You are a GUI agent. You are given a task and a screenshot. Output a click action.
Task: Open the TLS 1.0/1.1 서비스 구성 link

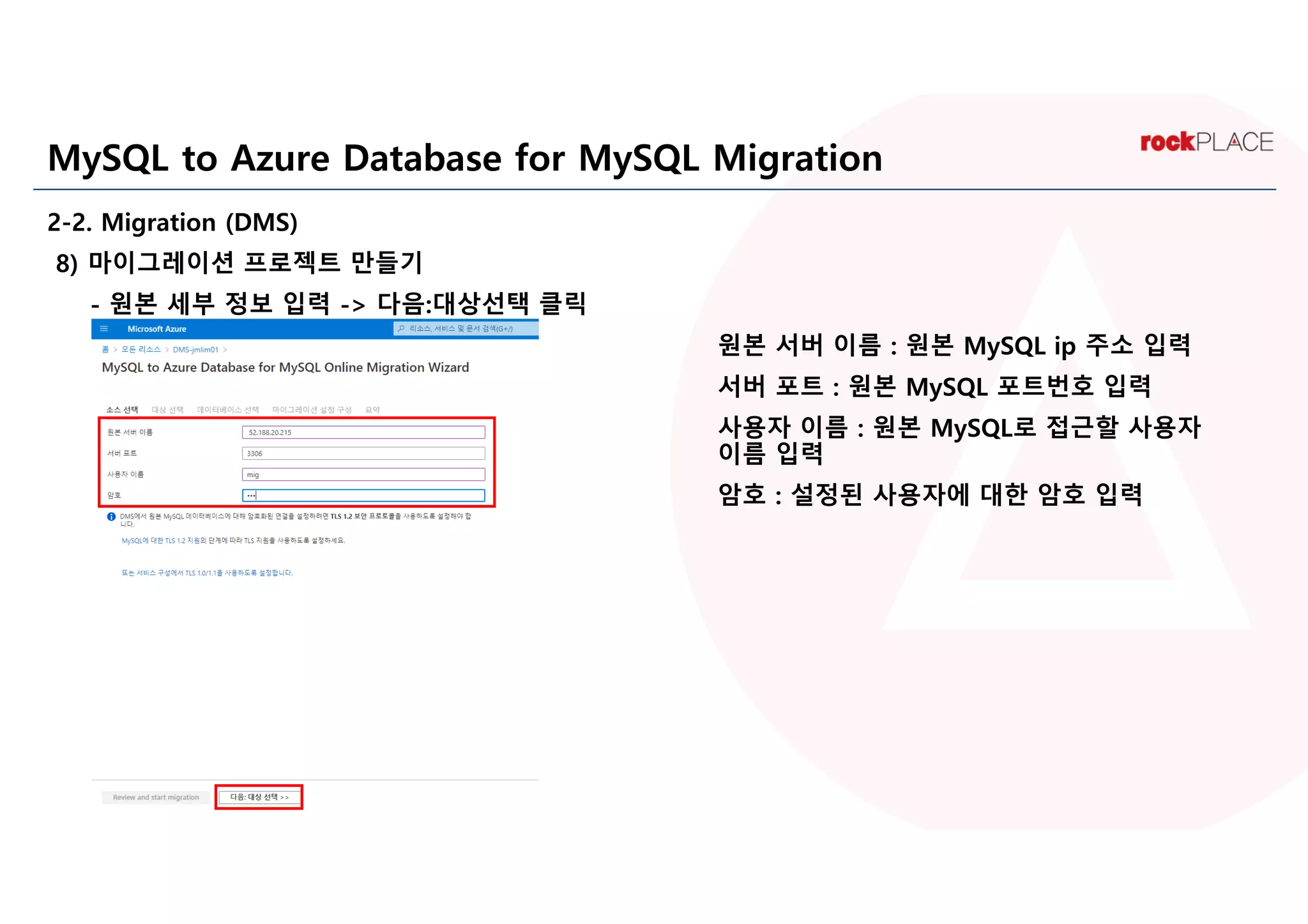[207, 573]
